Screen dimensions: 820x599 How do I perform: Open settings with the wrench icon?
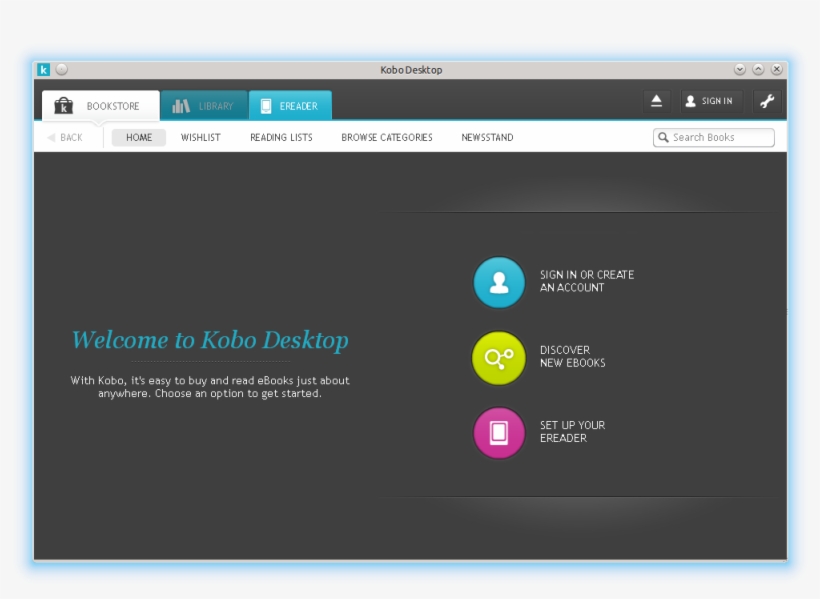pyautogui.click(x=767, y=101)
